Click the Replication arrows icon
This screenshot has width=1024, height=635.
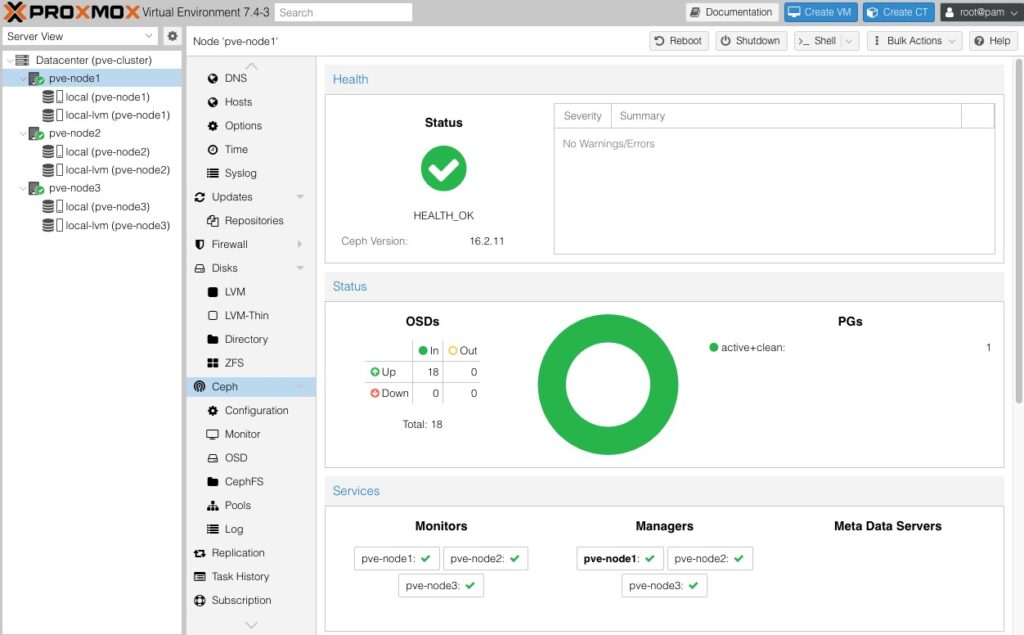tap(199, 553)
